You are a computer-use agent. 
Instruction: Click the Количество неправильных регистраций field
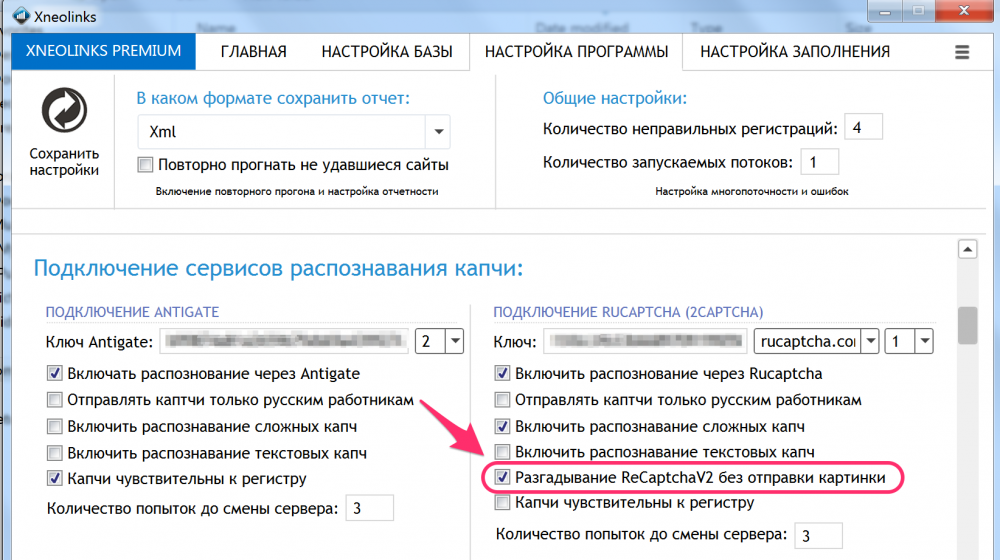(863, 128)
